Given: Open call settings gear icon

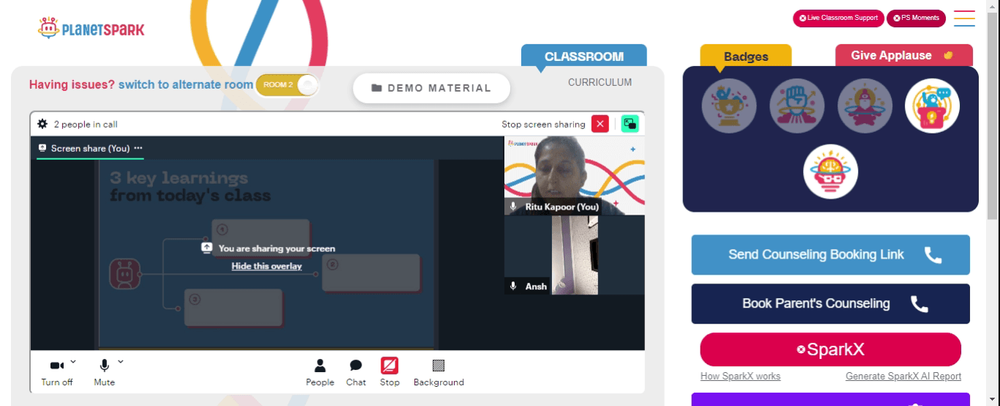Looking at the screenshot, I should tap(42, 124).
